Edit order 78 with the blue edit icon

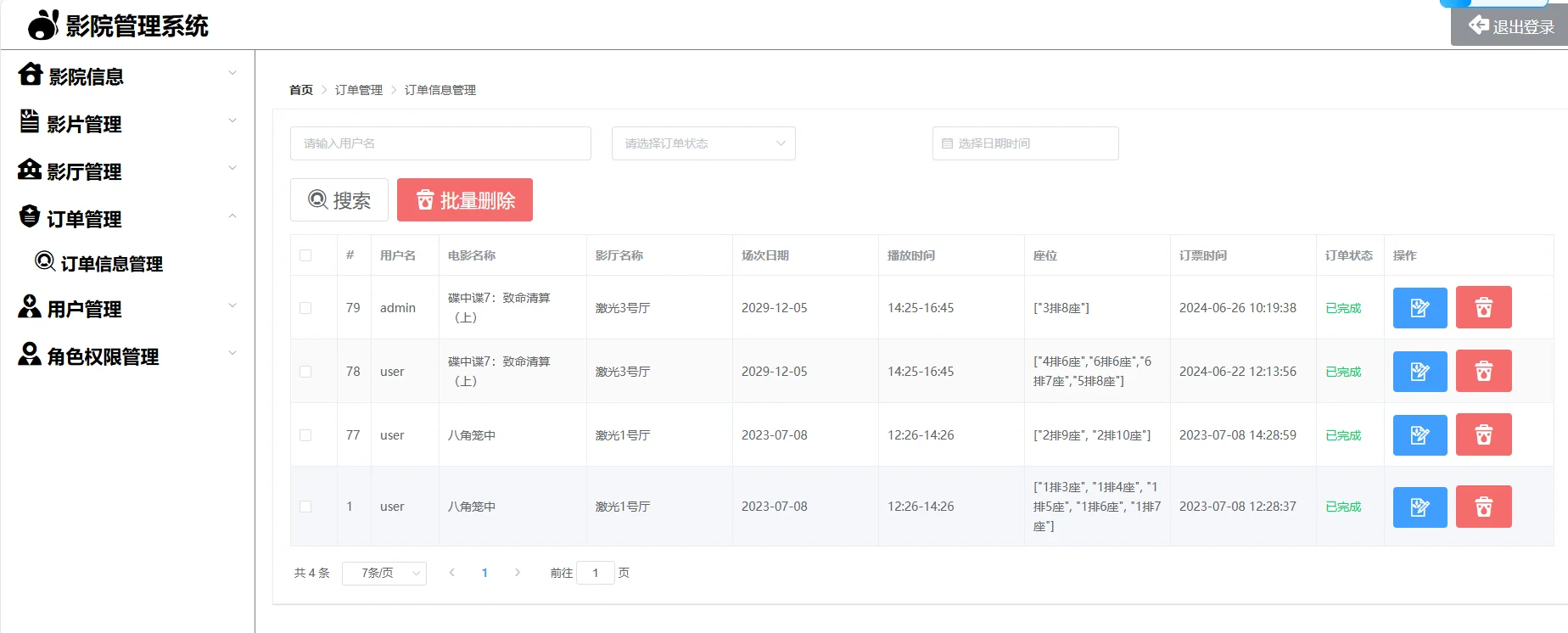1420,371
